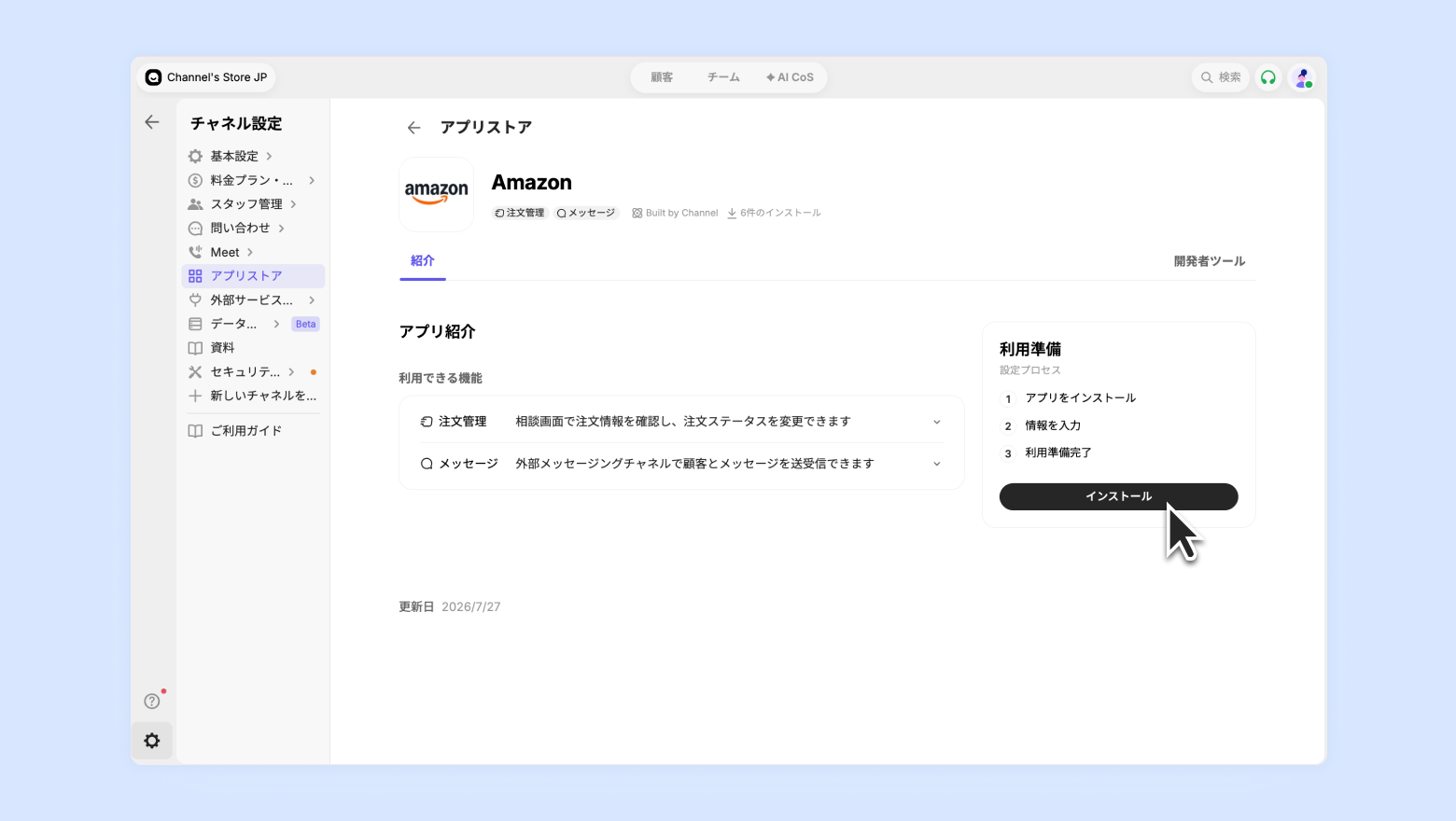Viewport: 1456px width, 821px height.
Task: Switch to the チーム top tab
Action: pos(723,77)
